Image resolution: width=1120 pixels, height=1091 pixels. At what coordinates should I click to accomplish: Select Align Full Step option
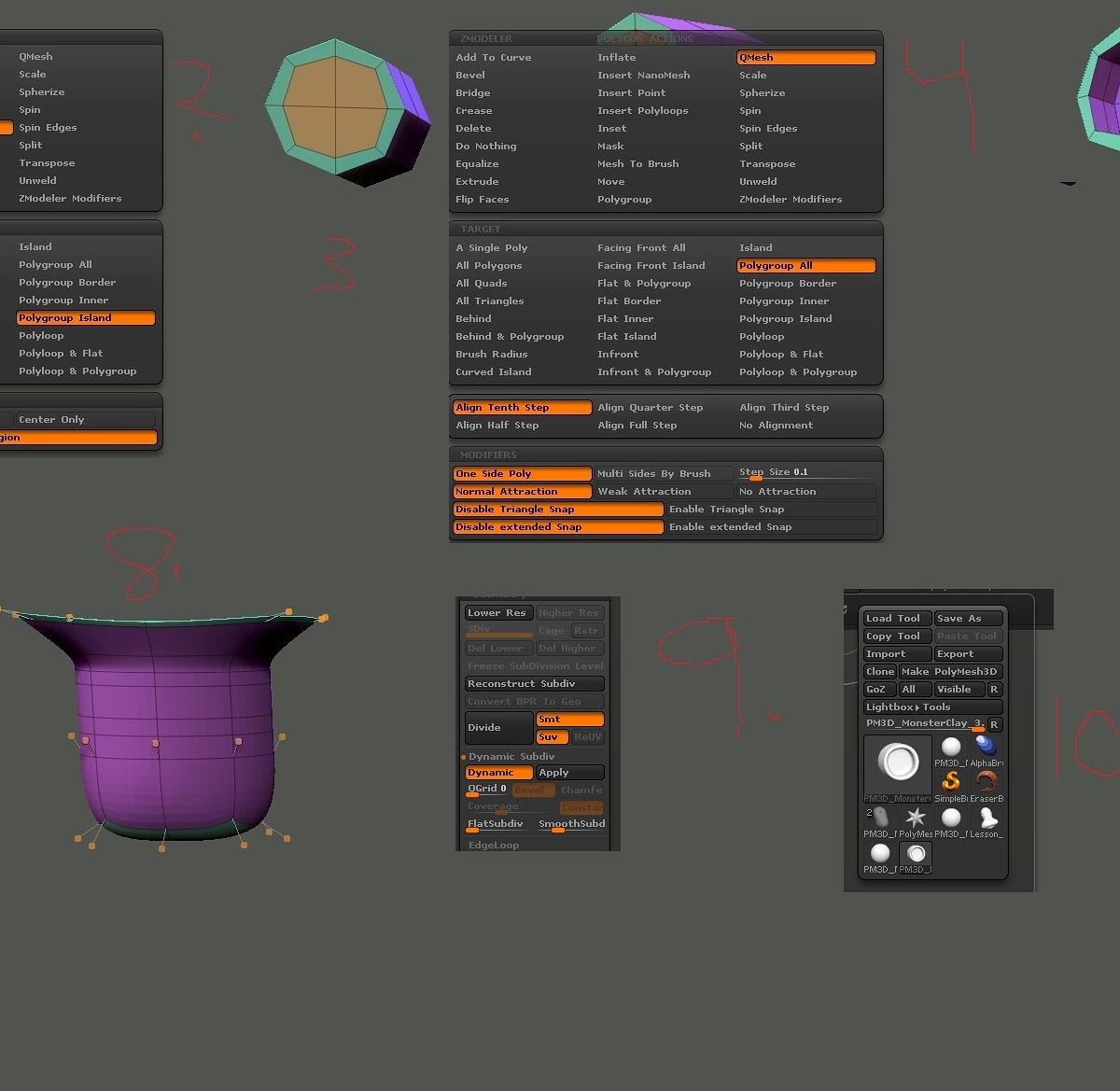(x=664, y=426)
